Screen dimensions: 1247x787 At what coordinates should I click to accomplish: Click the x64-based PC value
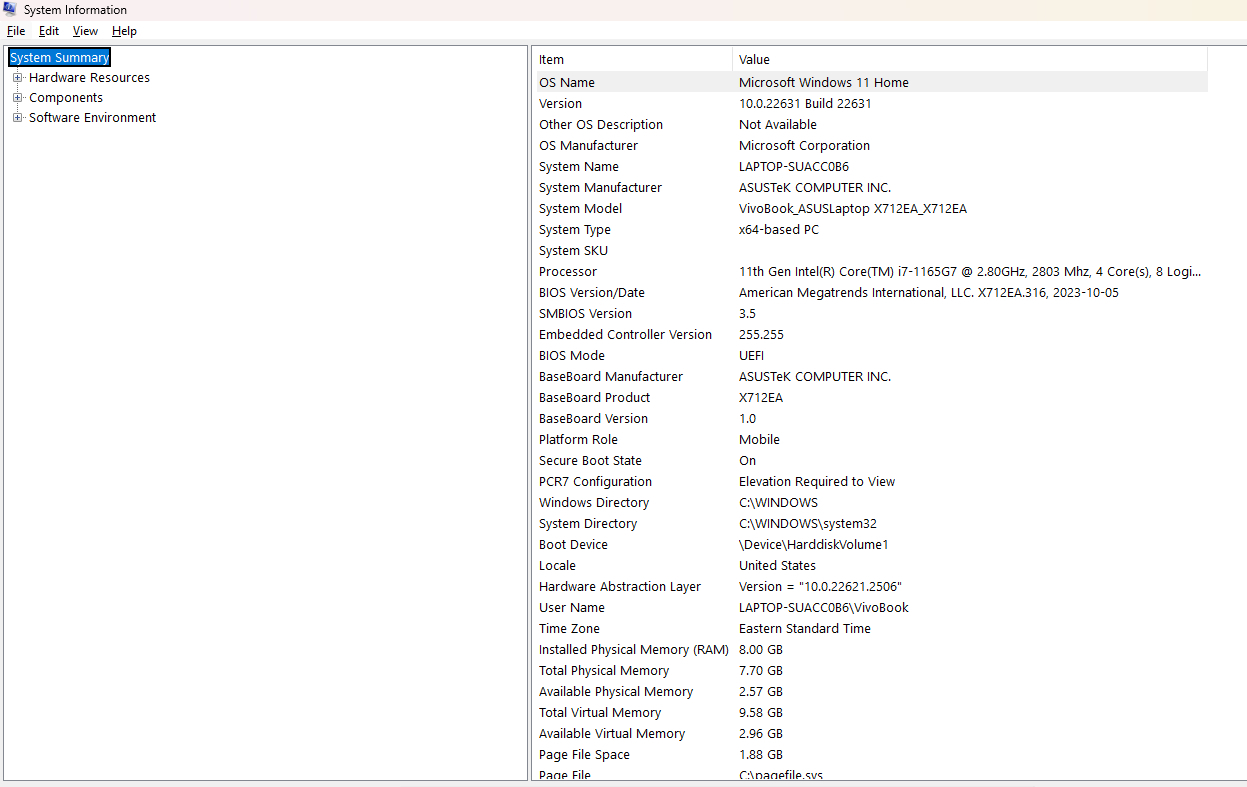[x=780, y=230]
